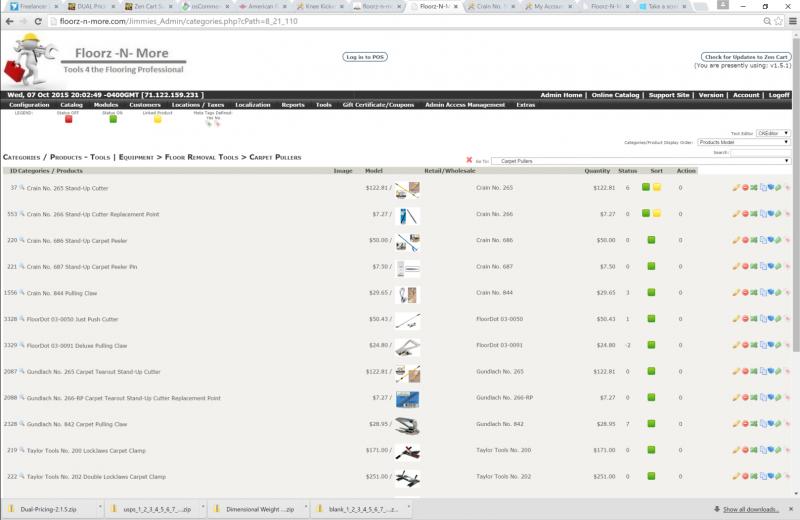
Task: Bookmark page using the star icon
Action: coord(779,21)
